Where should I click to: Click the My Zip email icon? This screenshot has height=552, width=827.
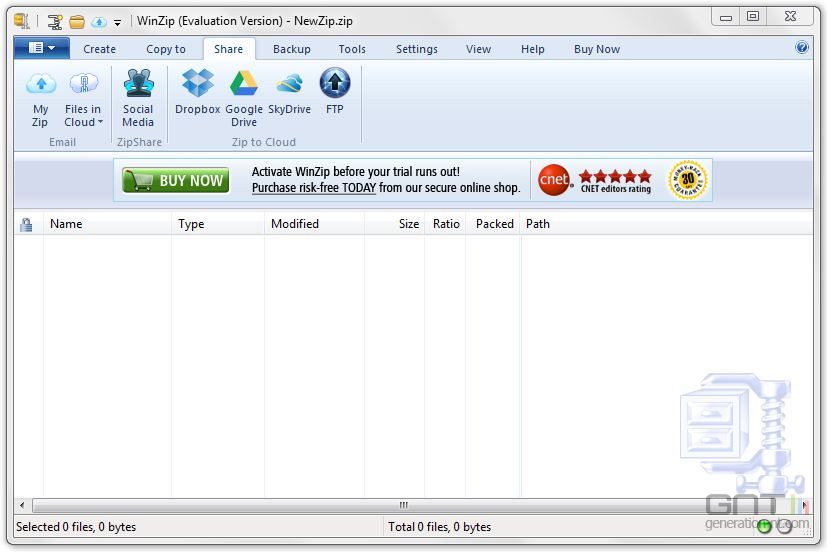click(41, 99)
